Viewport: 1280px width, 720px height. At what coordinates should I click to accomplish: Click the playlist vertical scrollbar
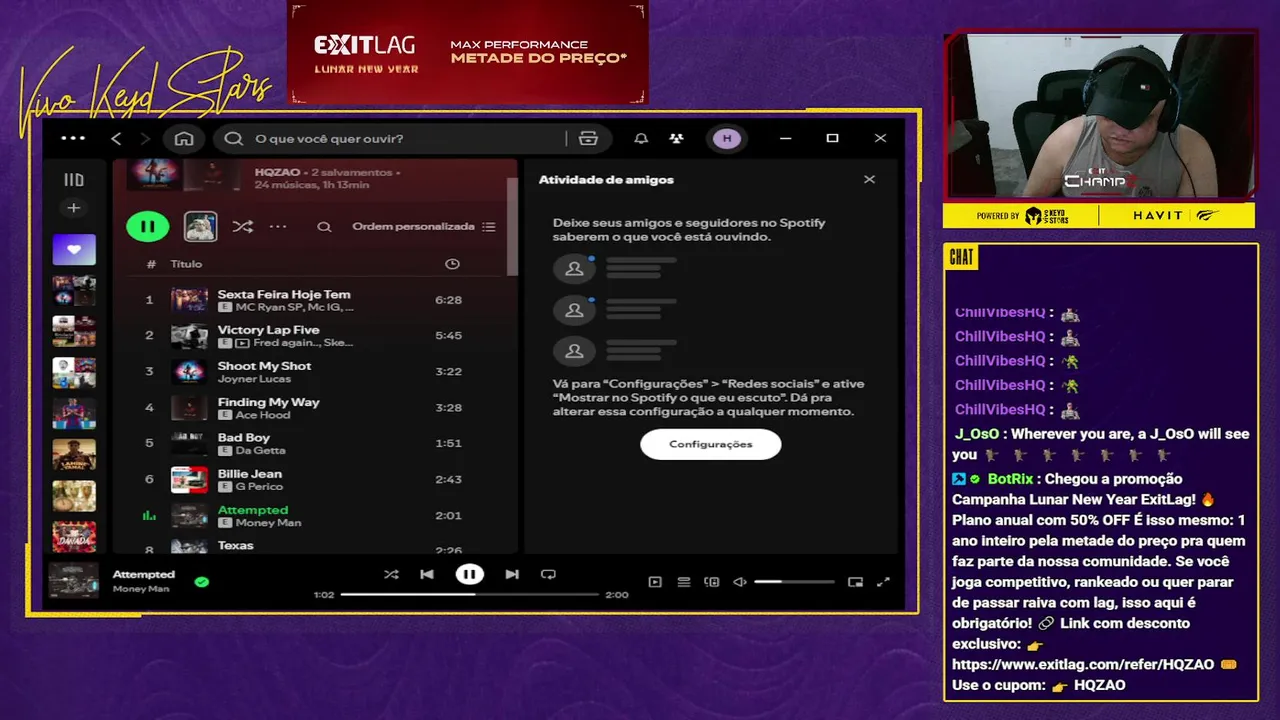click(x=513, y=226)
